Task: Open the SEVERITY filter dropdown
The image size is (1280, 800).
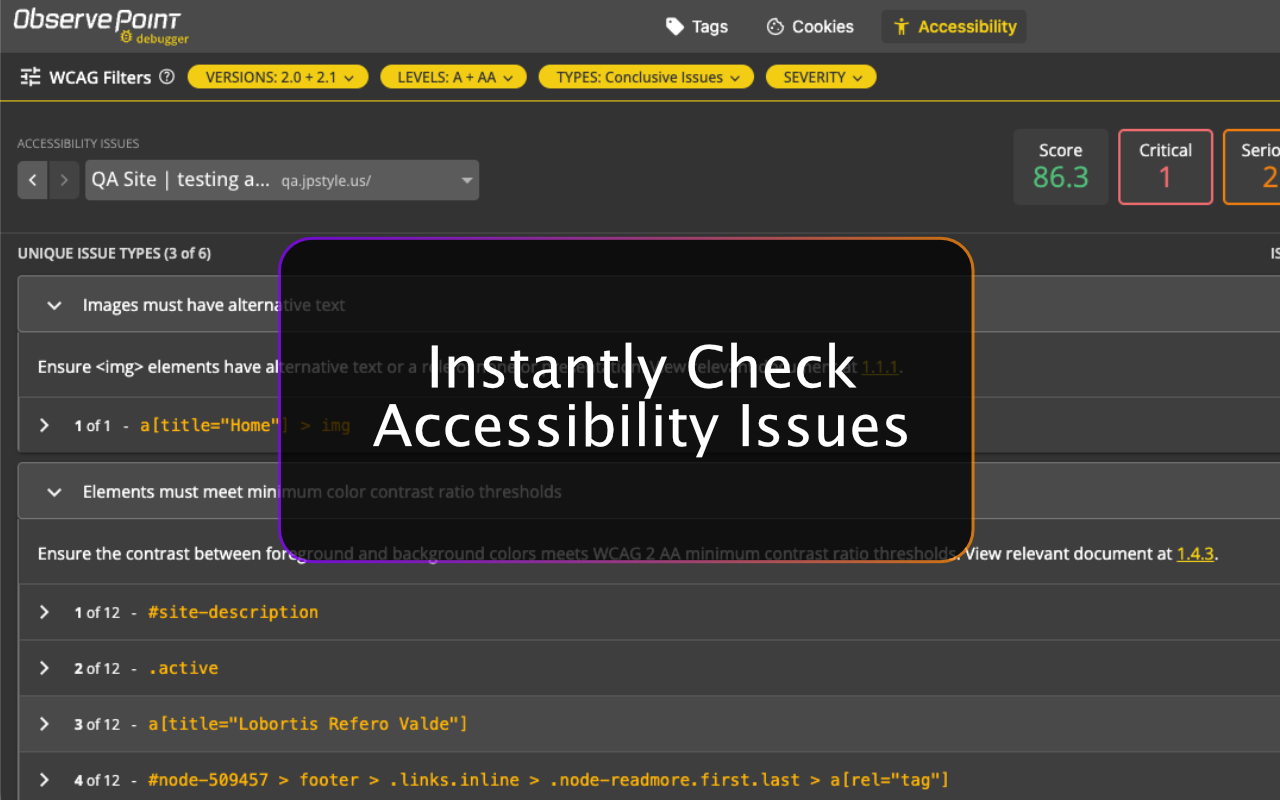Action: click(821, 77)
